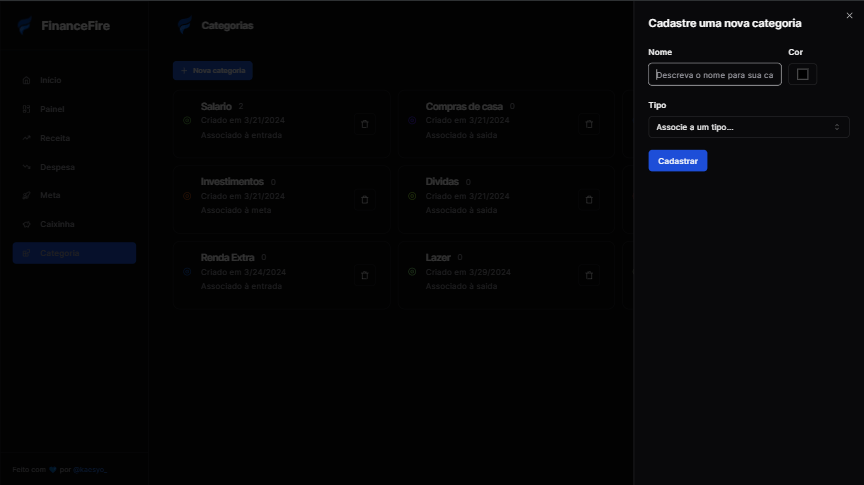The height and width of the screenshot is (485, 864).
Task: Open Caixinha from the sidebar
Action: click(57, 225)
